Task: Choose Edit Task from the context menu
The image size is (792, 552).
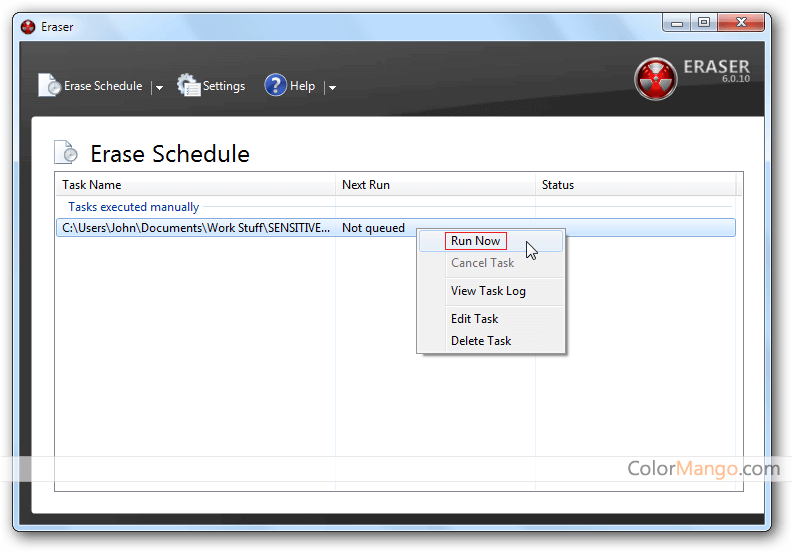Action: point(474,319)
